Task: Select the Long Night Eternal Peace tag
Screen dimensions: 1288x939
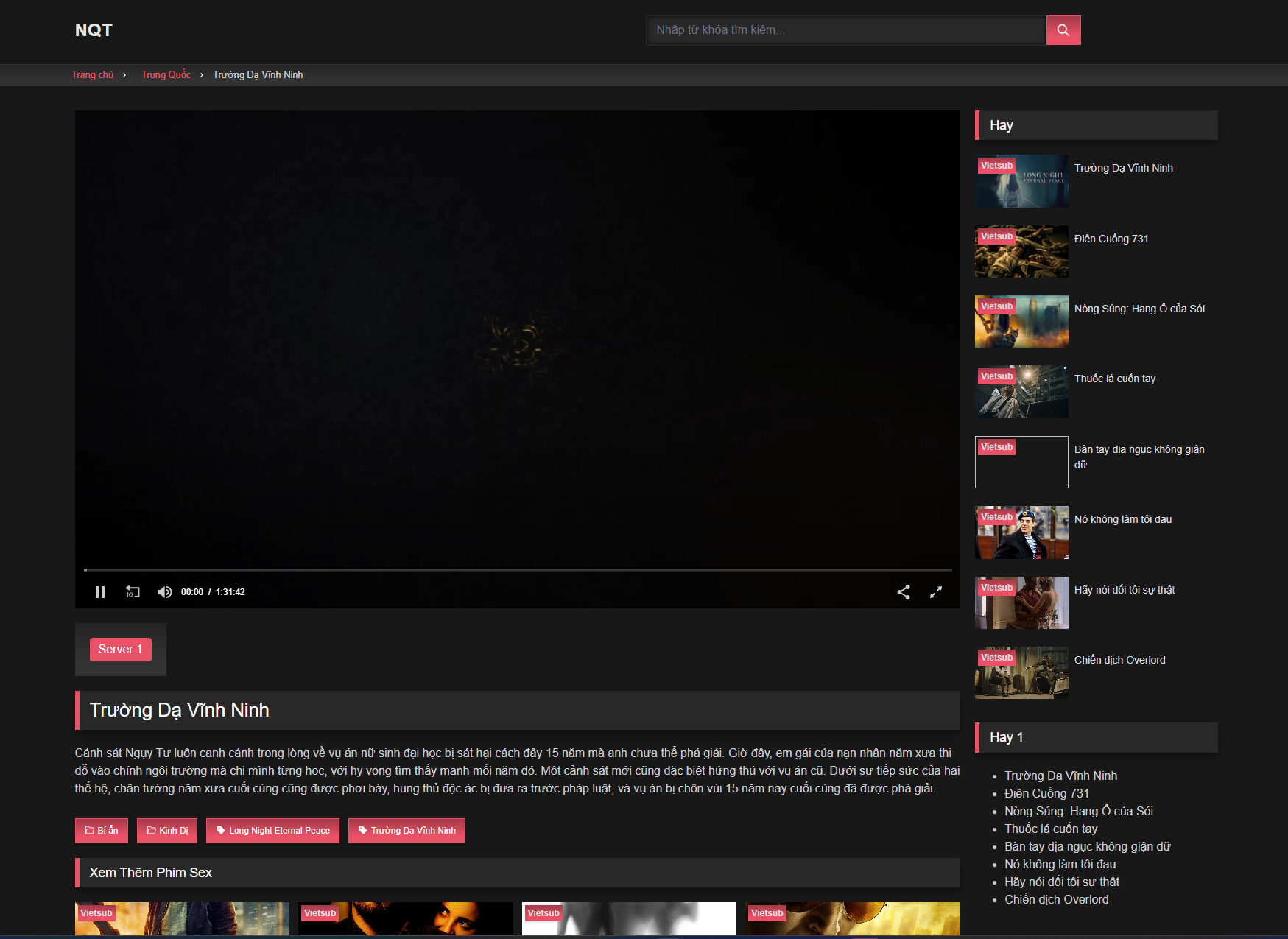Action: click(x=272, y=831)
